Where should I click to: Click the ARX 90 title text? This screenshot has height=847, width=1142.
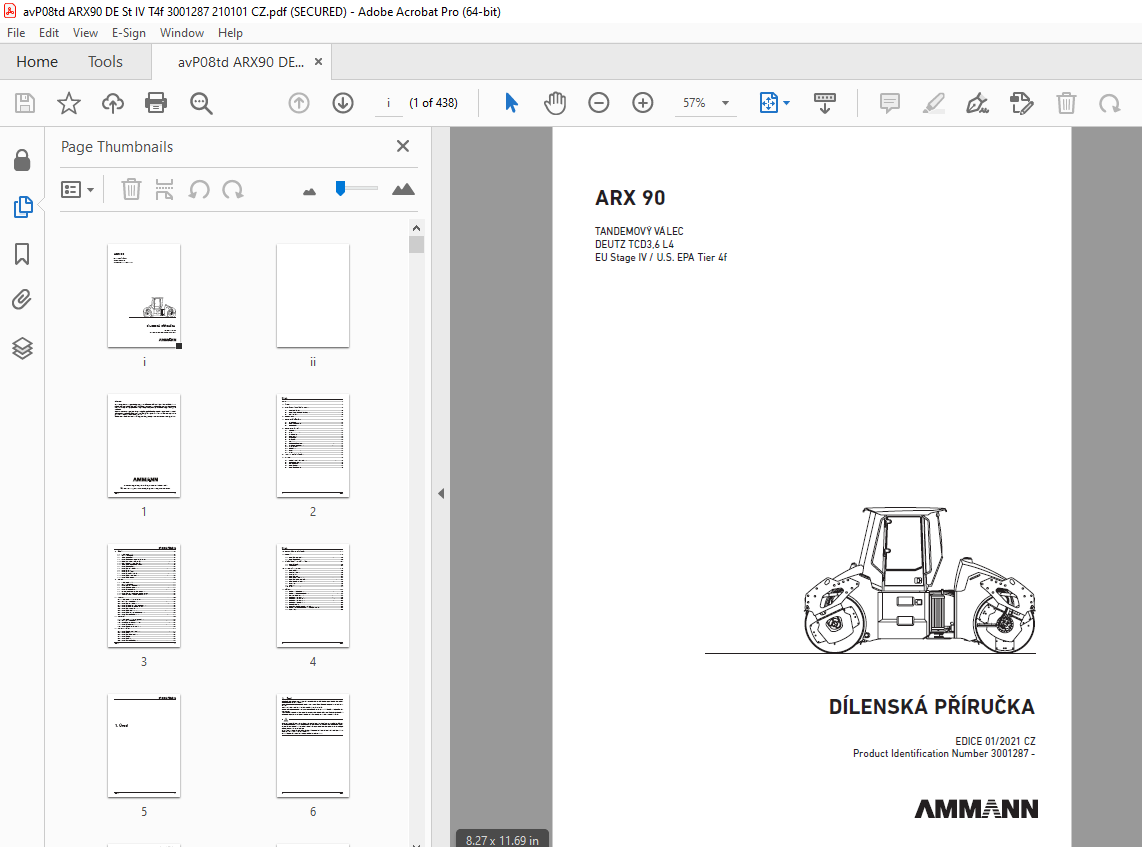tap(630, 198)
